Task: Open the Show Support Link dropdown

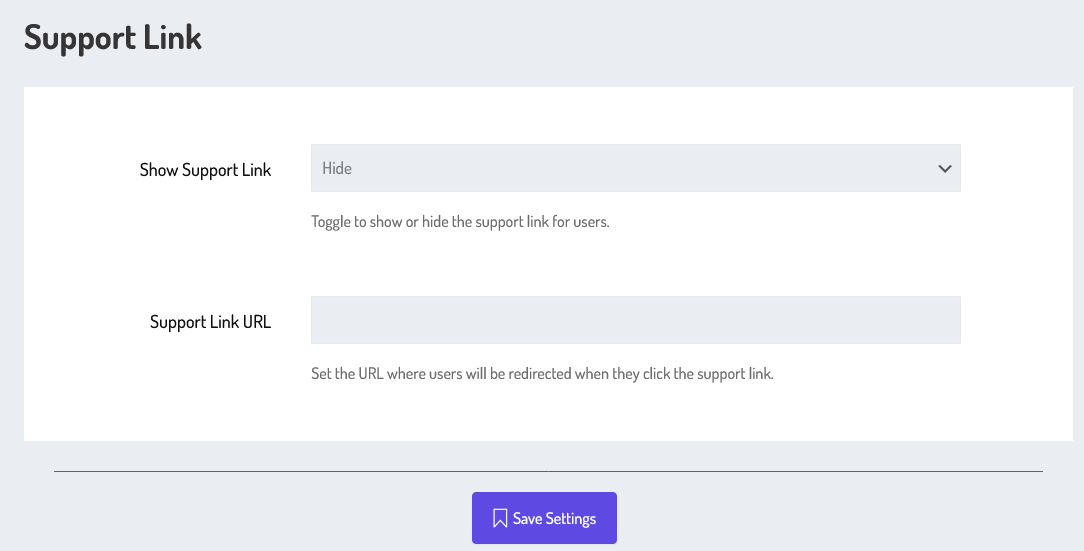Action: tap(635, 168)
